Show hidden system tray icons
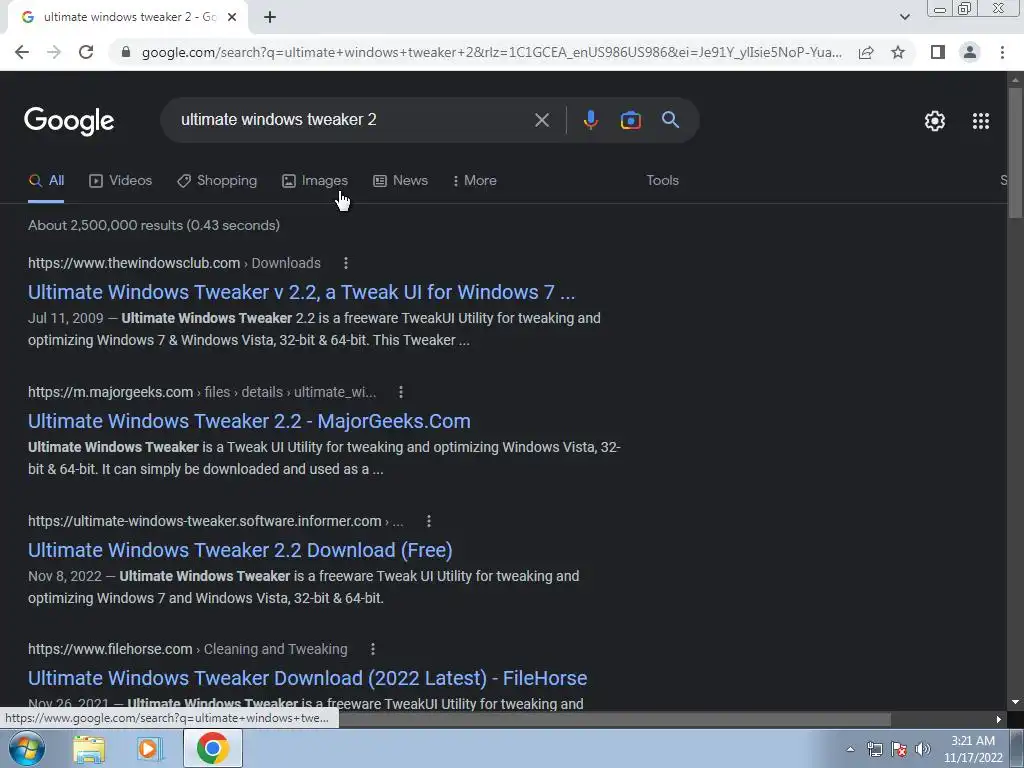This screenshot has width=1024, height=768. coord(850,749)
